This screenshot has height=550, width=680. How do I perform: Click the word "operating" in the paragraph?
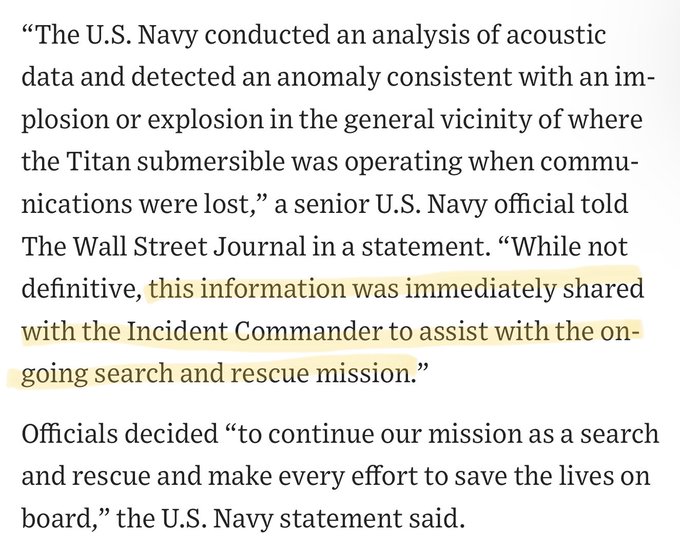(405, 162)
